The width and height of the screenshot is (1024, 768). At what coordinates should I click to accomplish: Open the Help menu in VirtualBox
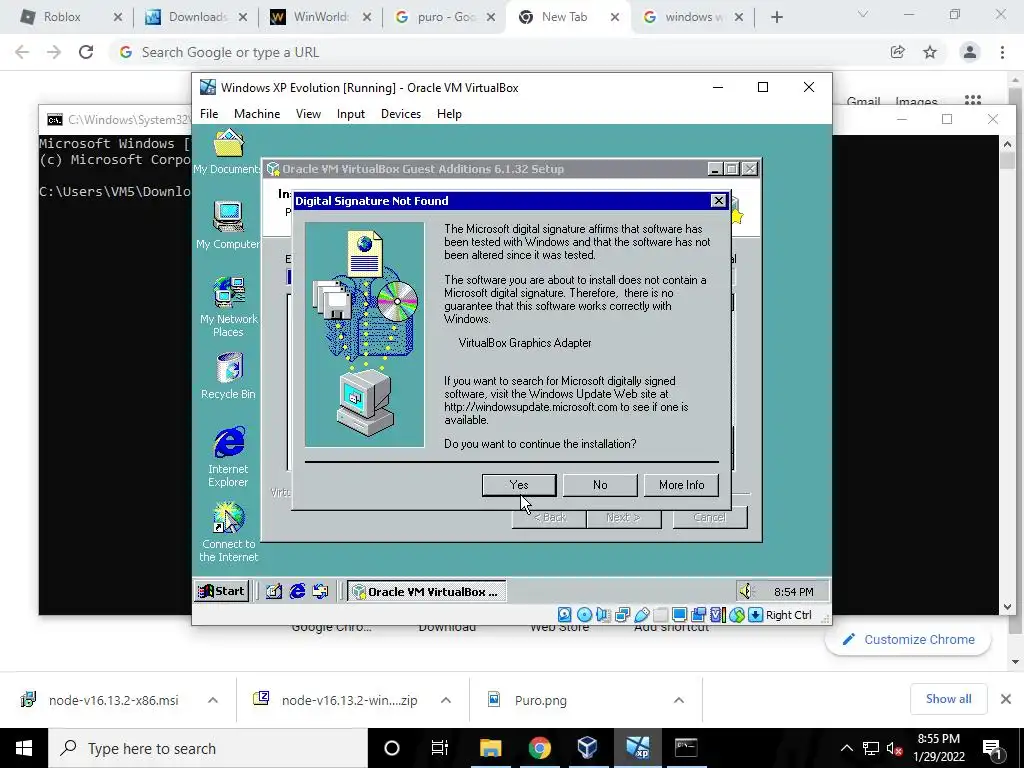[x=449, y=114]
